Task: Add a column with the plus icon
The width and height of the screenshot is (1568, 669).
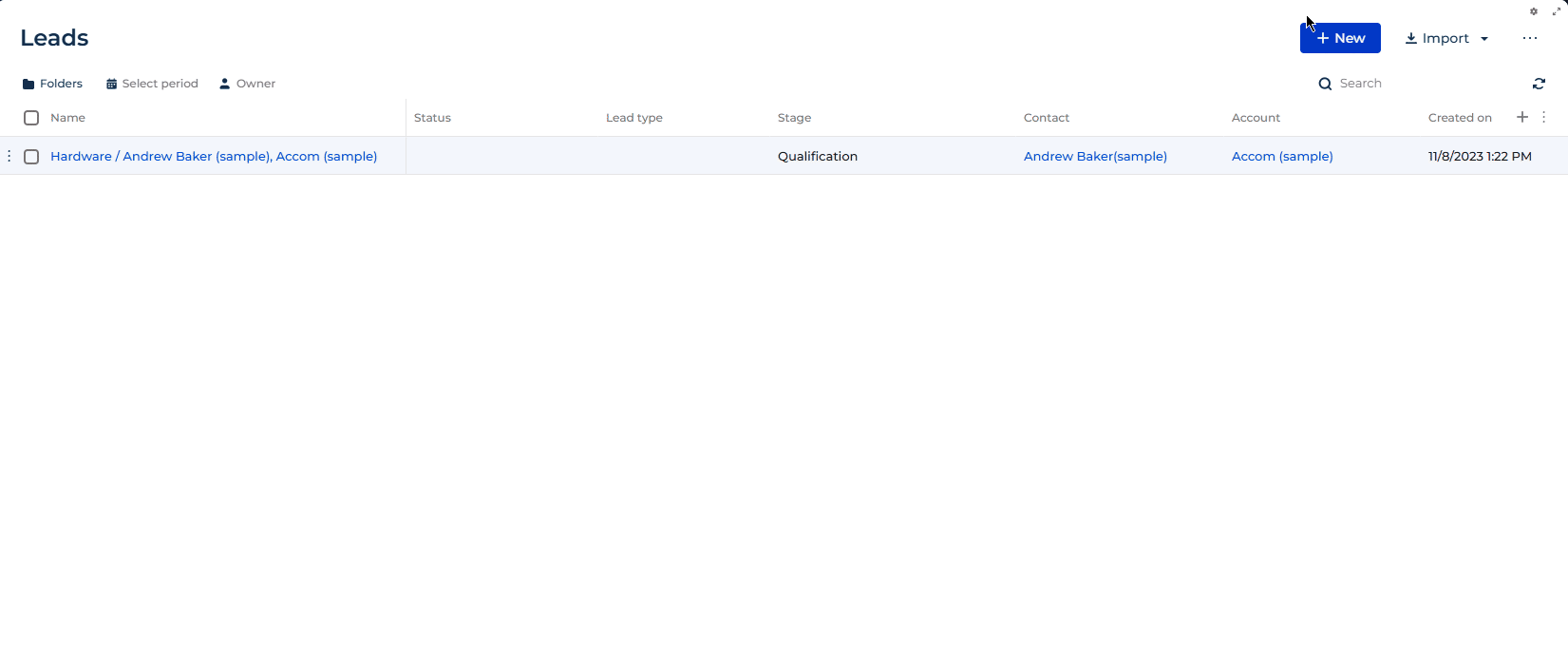Action: [x=1522, y=117]
